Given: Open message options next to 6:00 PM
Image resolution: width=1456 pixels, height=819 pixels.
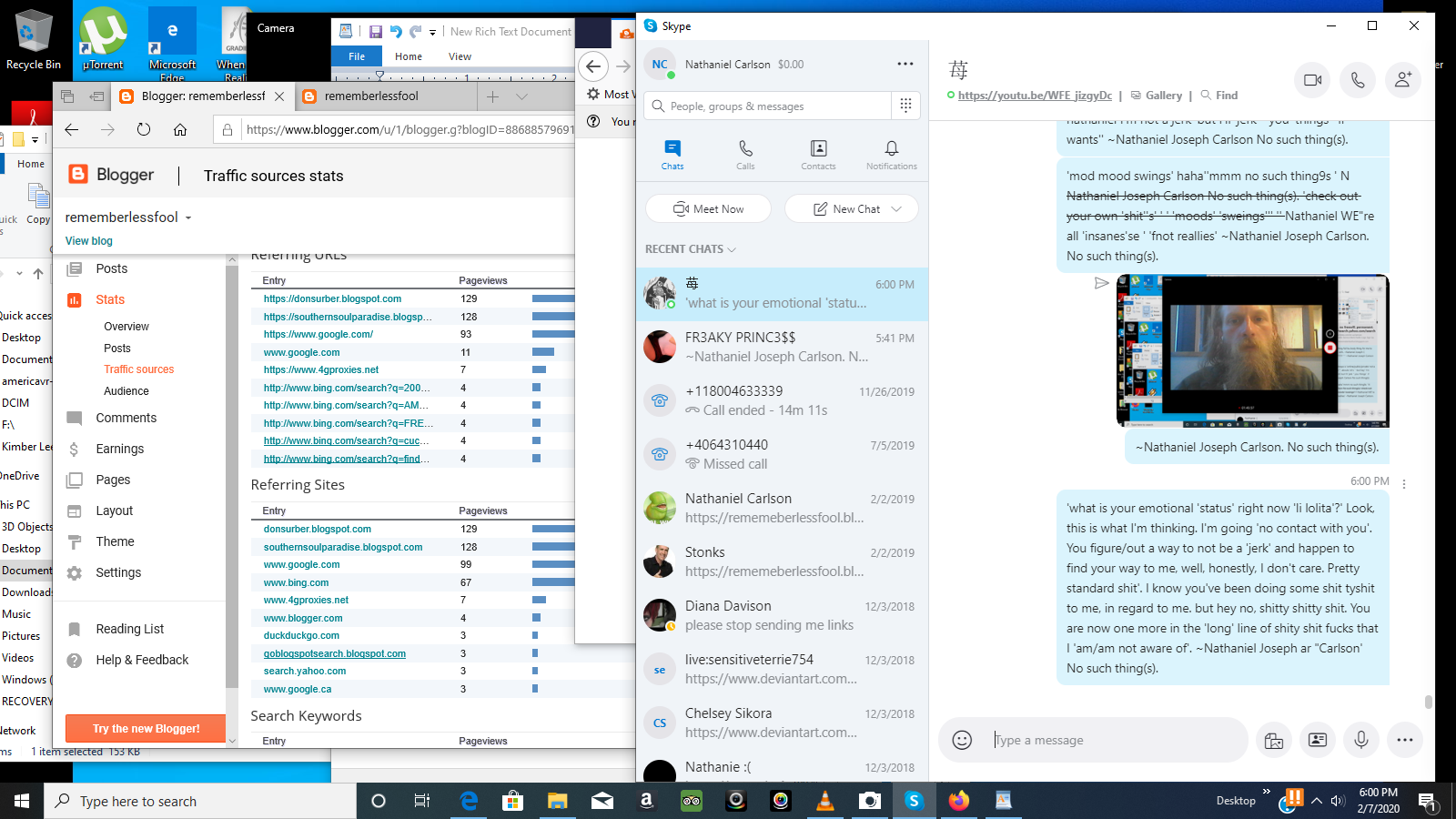Looking at the screenshot, I should [x=1404, y=484].
